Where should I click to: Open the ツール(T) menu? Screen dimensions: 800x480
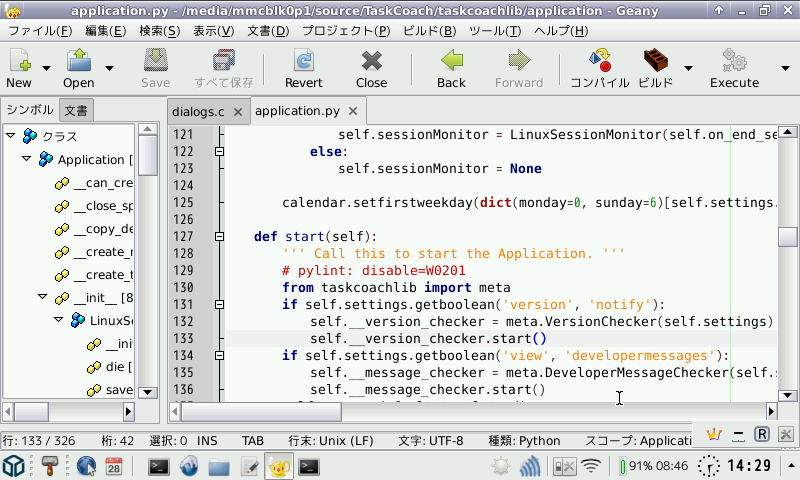pos(495,31)
